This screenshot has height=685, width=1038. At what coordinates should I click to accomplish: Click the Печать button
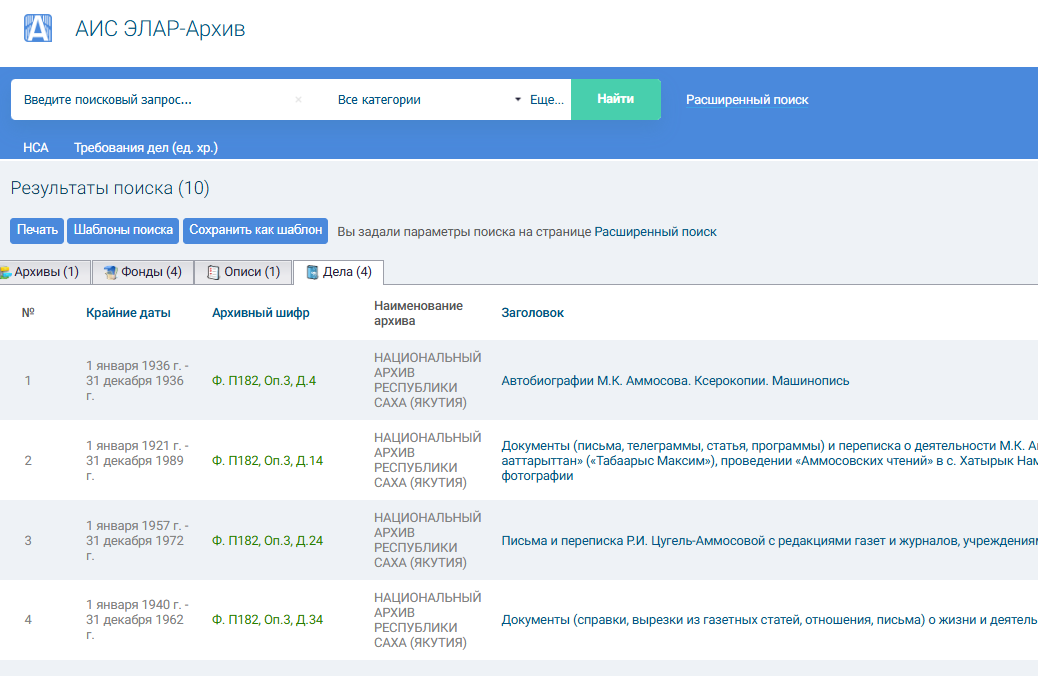[x=37, y=230]
